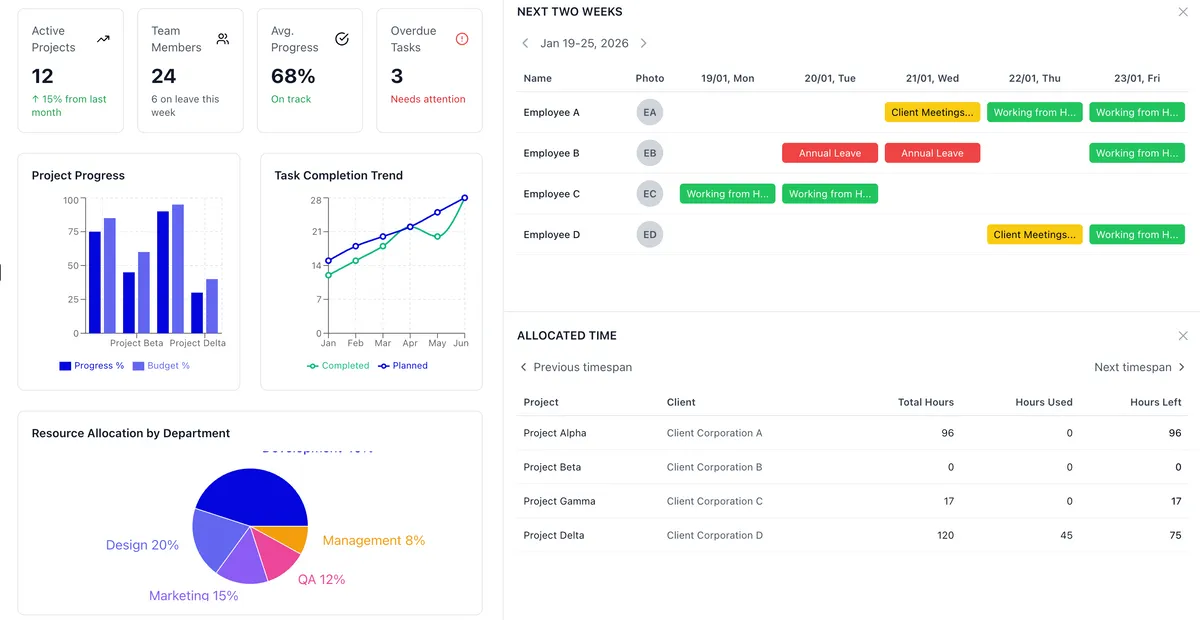
Task: Click the people icon on Team Members card
Action: tap(223, 39)
